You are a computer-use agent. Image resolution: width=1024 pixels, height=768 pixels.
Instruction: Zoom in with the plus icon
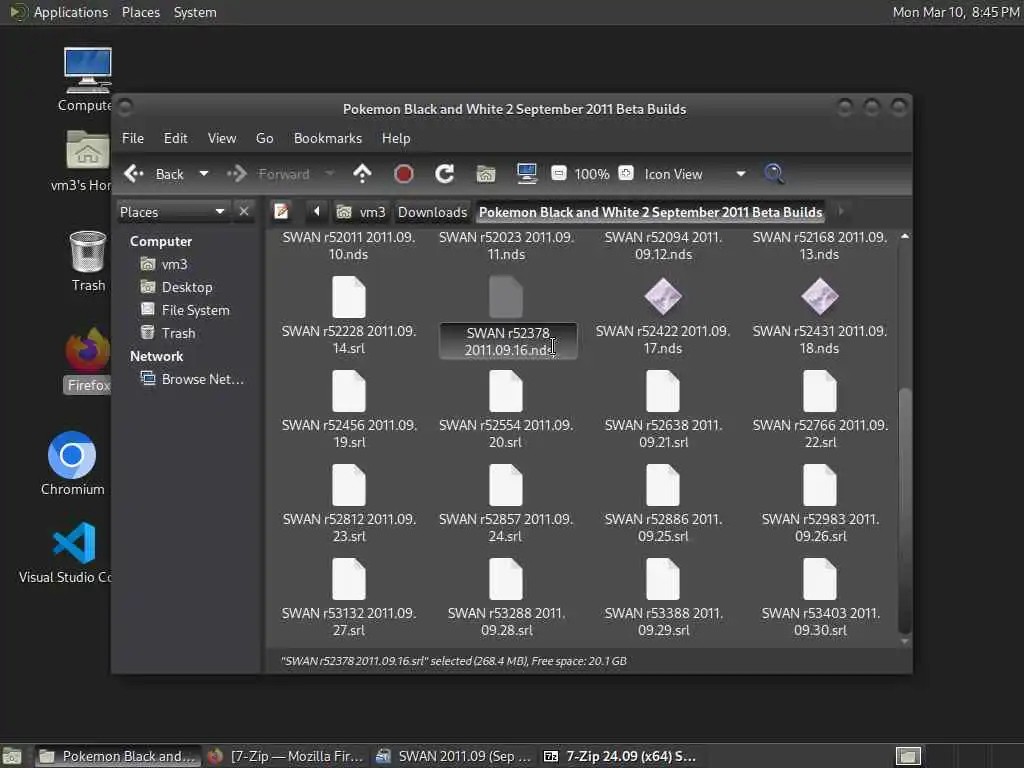coord(626,174)
